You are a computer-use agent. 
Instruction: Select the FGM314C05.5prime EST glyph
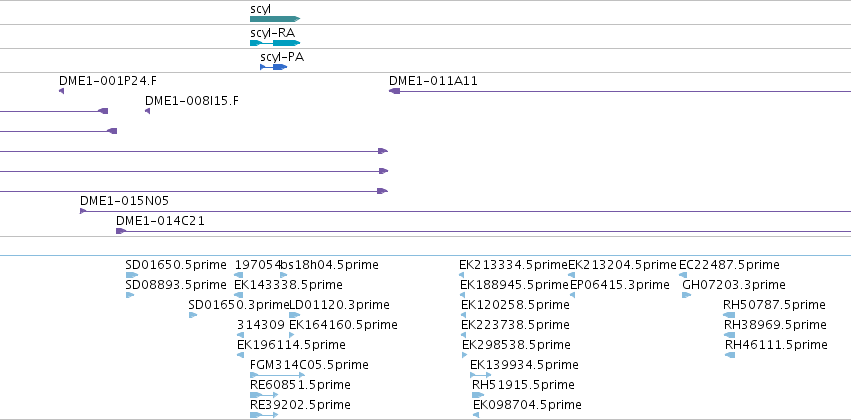(277, 375)
